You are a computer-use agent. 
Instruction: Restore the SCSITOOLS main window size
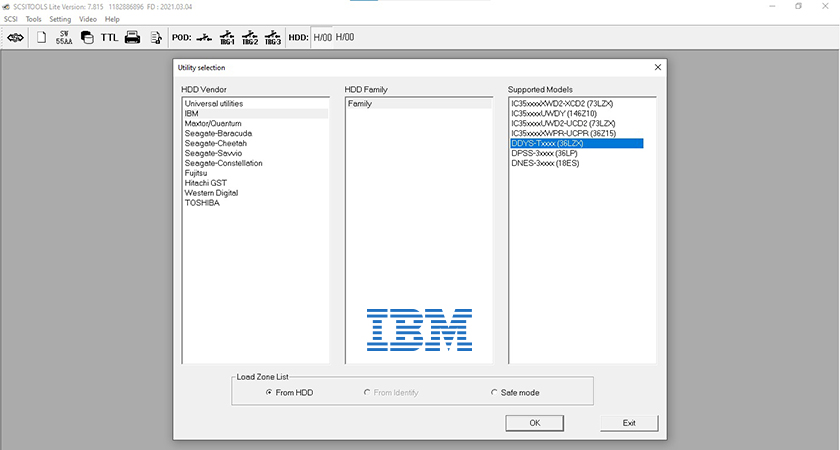pyautogui.click(x=798, y=6)
